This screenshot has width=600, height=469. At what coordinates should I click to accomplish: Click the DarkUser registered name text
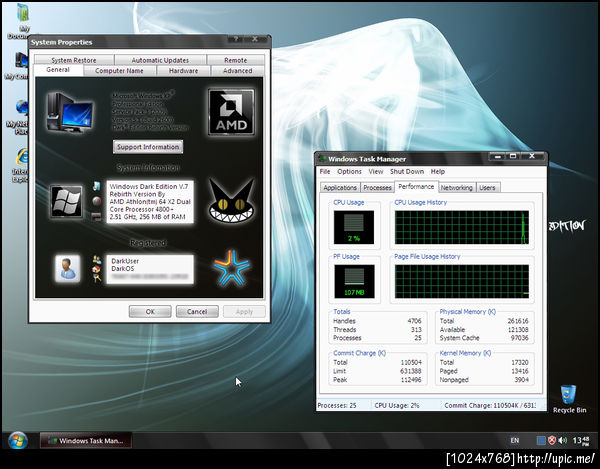click(x=125, y=261)
